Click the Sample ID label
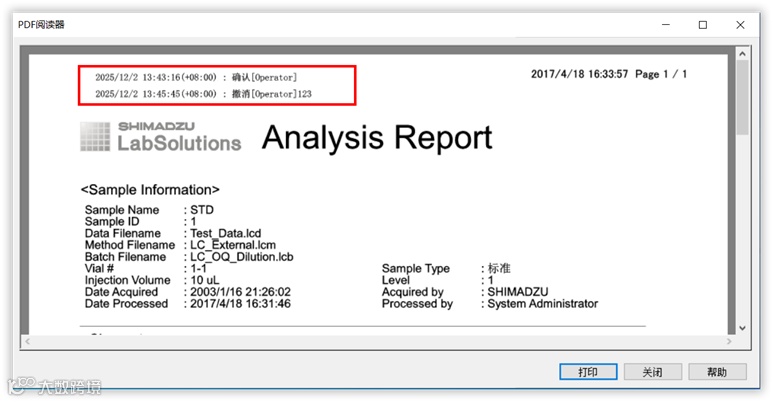 [112, 221]
